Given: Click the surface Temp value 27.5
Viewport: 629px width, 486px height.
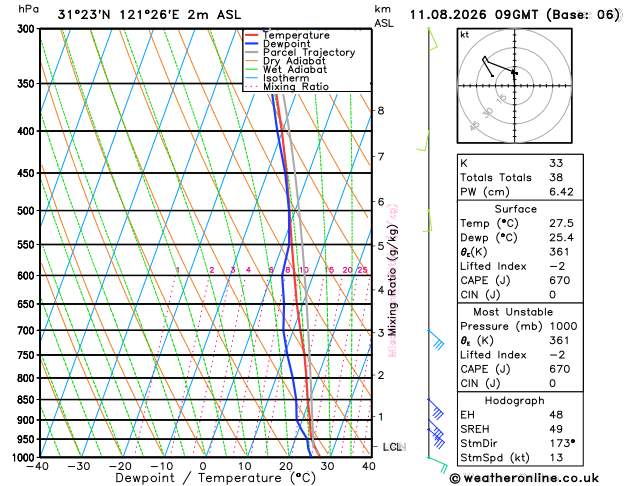Looking at the screenshot, I should pyautogui.click(x=561, y=223).
